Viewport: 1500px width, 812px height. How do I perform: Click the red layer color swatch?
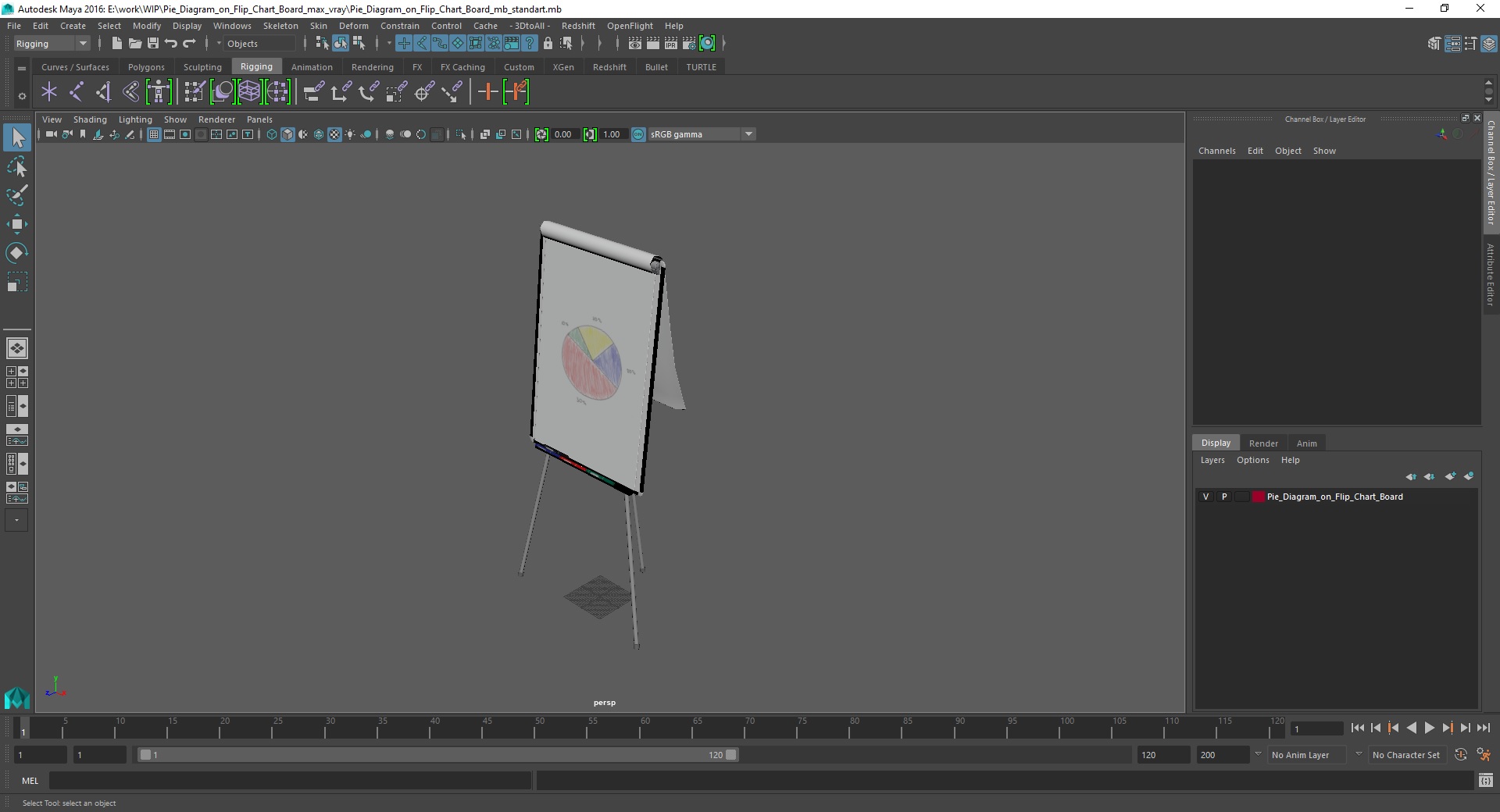click(1258, 497)
